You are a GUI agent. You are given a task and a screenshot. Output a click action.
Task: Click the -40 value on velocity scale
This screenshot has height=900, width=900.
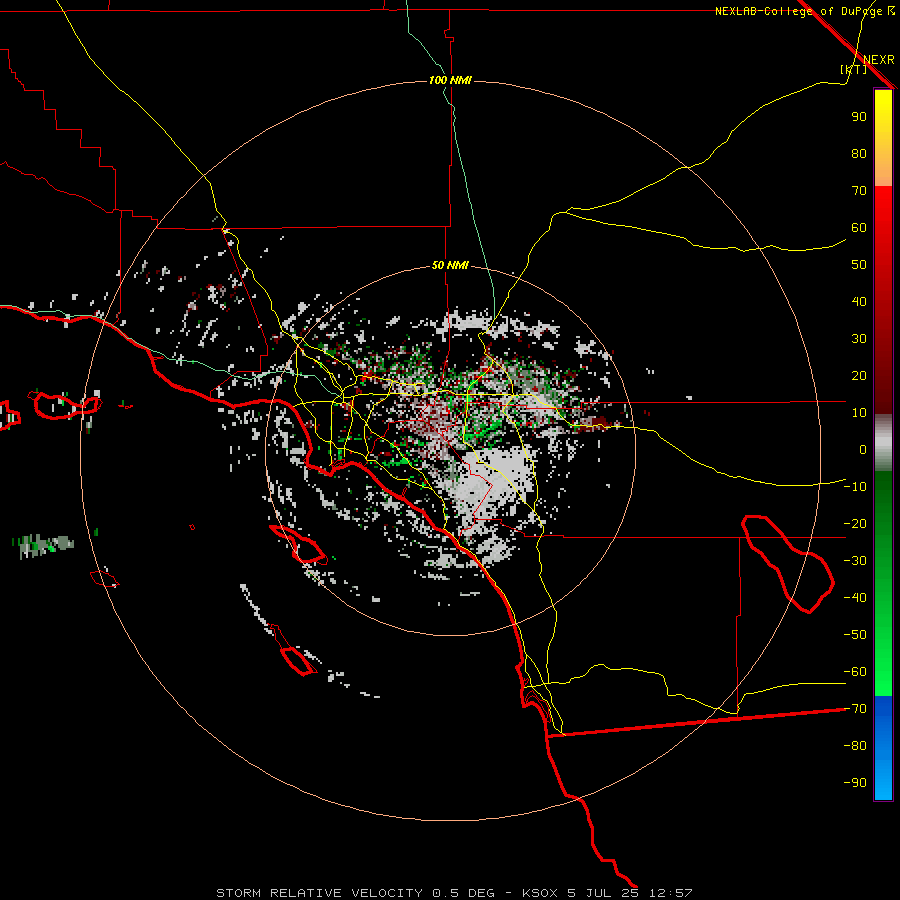(x=855, y=598)
